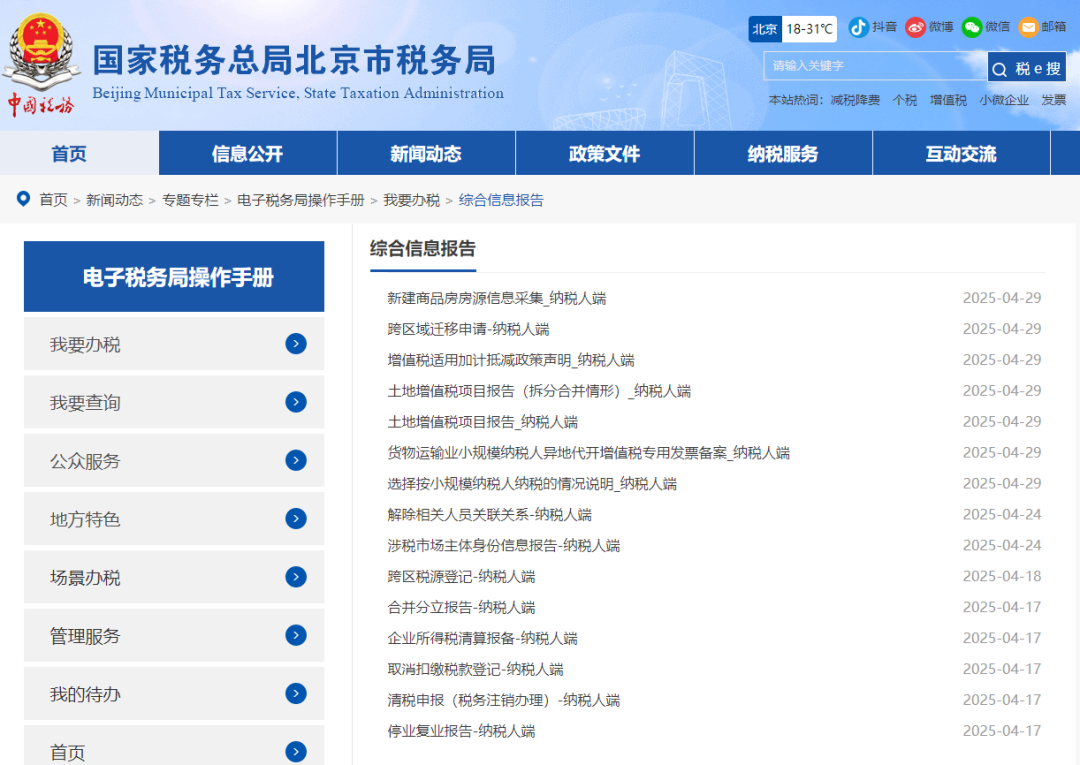
Task: Expand 地方特色 sidebar arrow
Action: coord(296,518)
